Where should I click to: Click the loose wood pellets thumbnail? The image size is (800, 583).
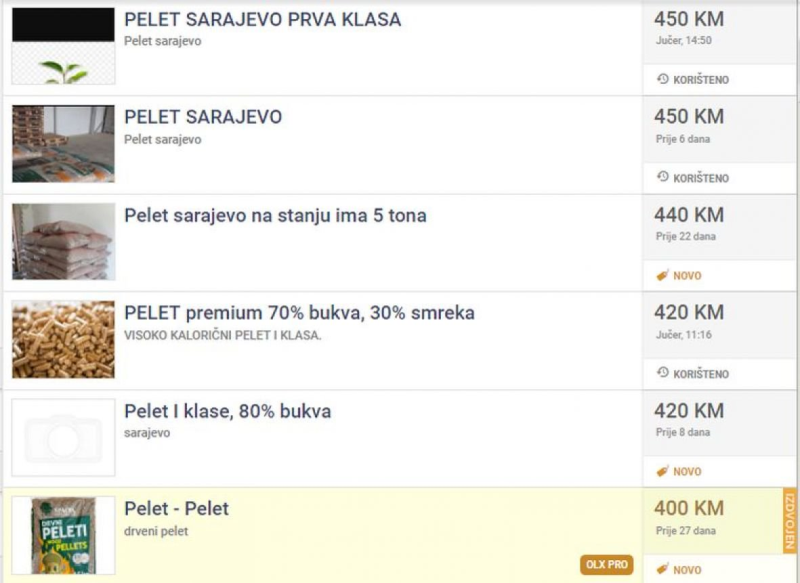pyautogui.click(x=63, y=340)
